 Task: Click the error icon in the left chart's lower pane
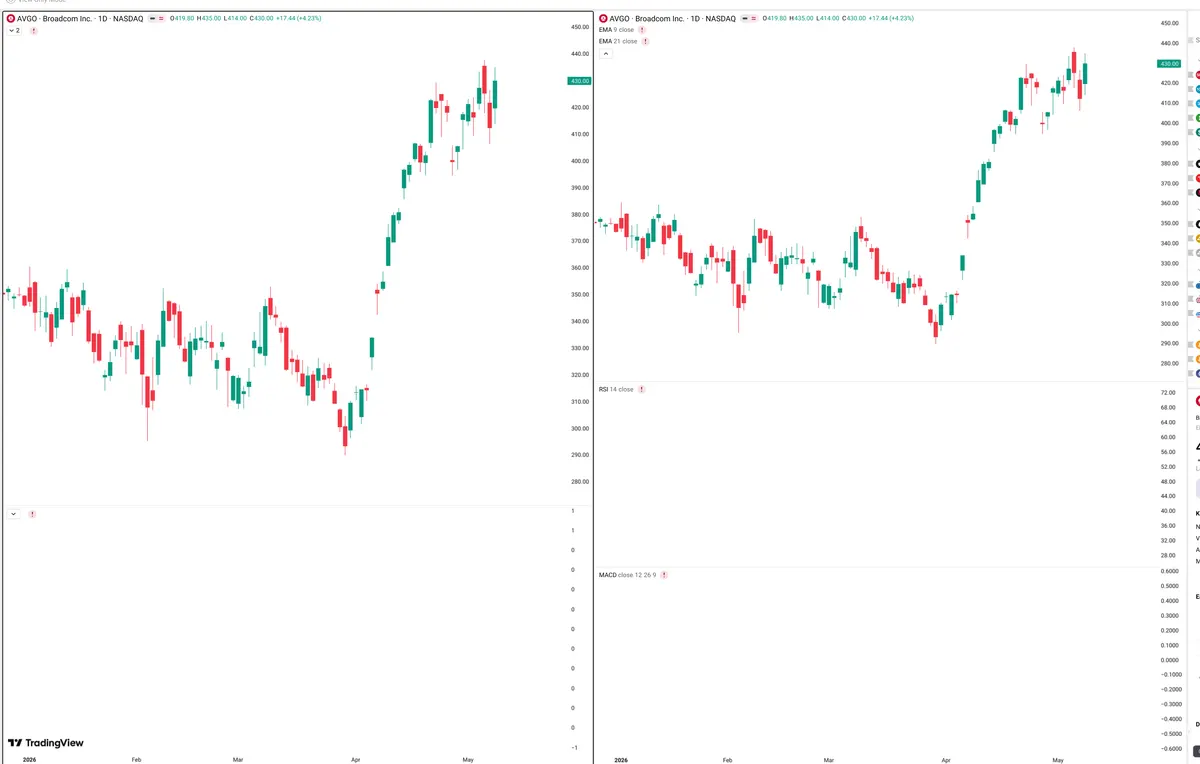[x=33, y=514]
